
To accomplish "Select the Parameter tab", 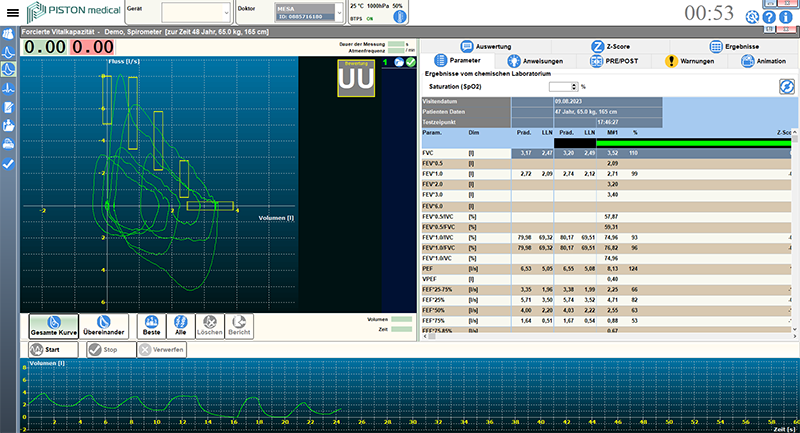I will (x=458, y=61).
